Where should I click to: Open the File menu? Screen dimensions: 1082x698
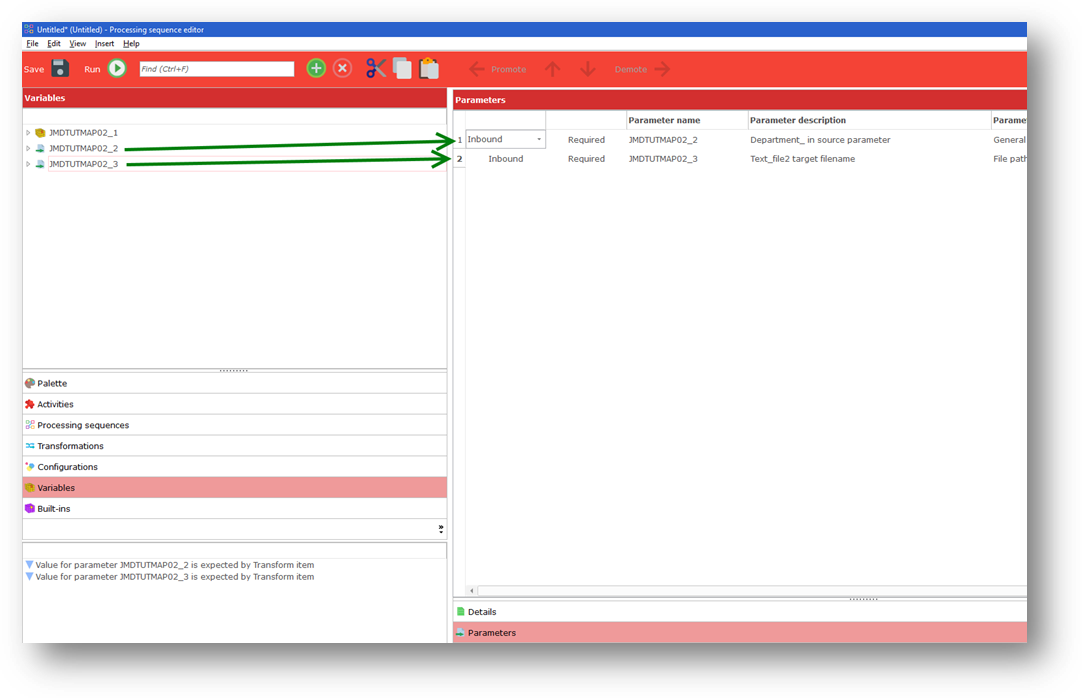click(x=32, y=43)
